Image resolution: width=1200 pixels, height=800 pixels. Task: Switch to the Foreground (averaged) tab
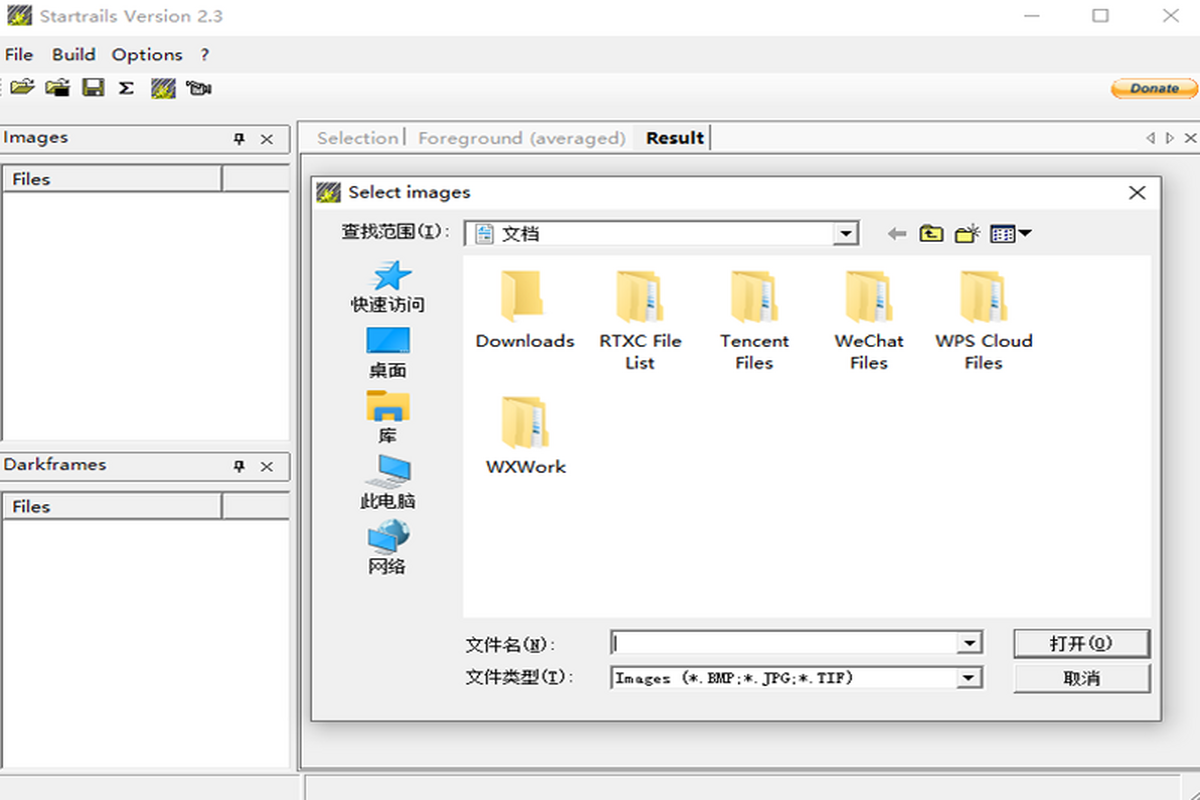point(521,138)
